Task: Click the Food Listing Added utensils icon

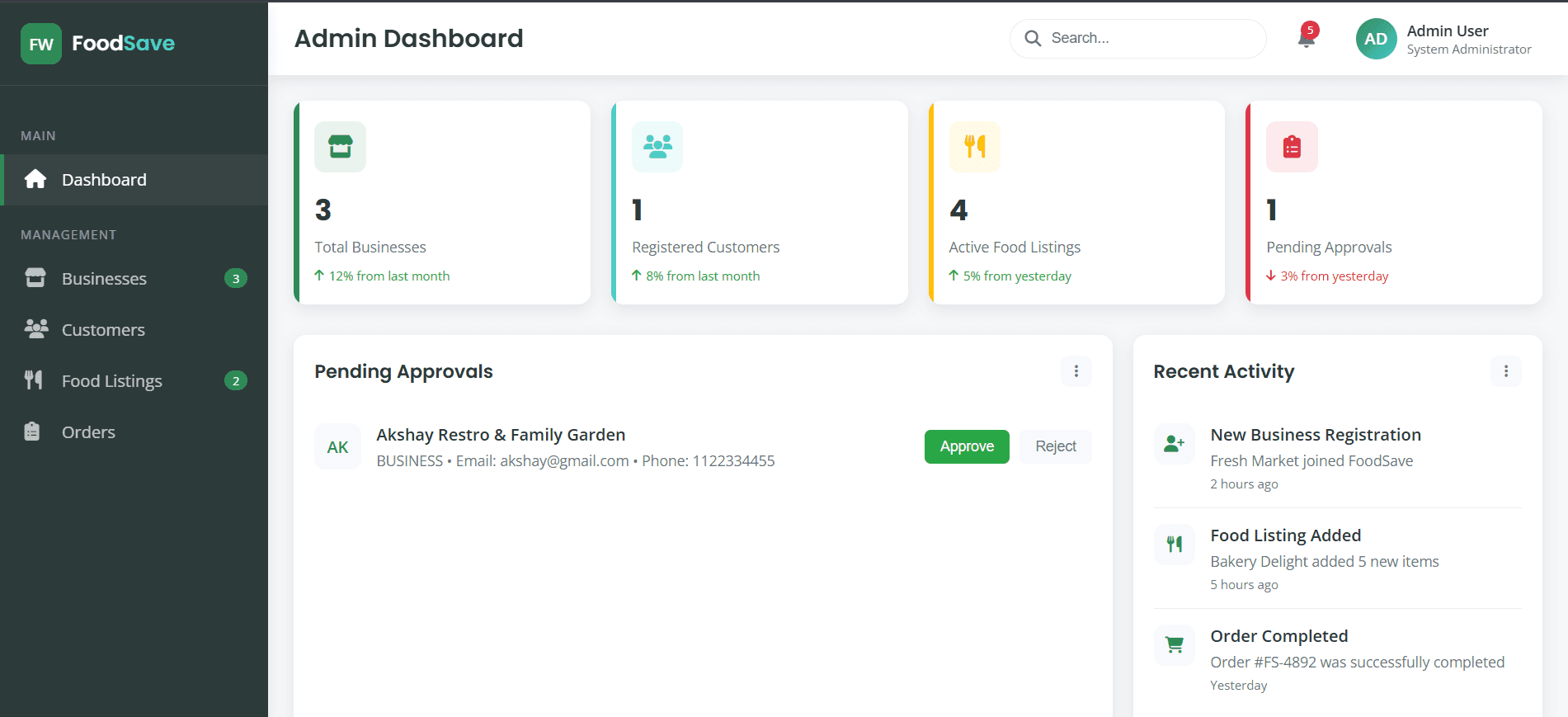Action: pos(1174,545)
